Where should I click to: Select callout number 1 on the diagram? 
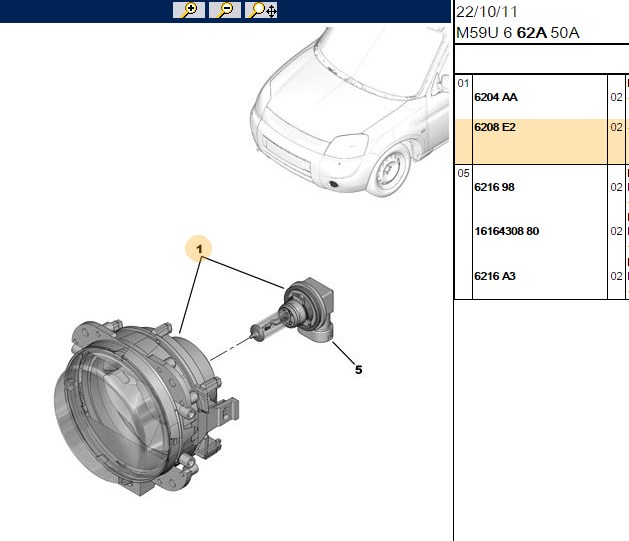point(199,249)
